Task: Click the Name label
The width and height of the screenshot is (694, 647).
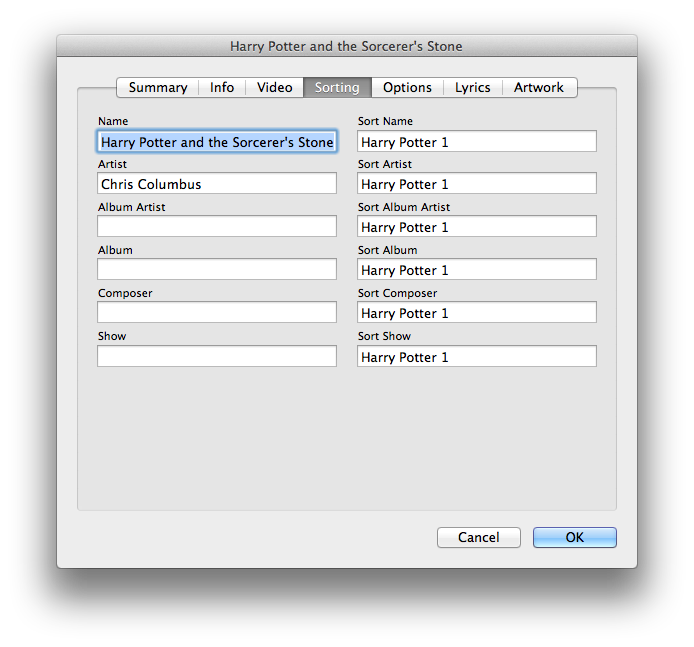Action: (113, 121)
